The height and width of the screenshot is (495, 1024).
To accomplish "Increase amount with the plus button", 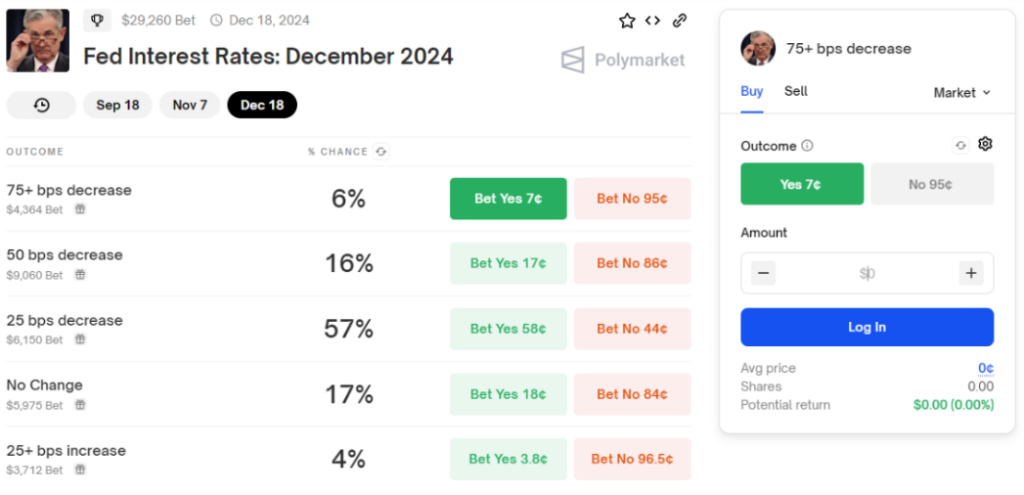I will 970,273.
